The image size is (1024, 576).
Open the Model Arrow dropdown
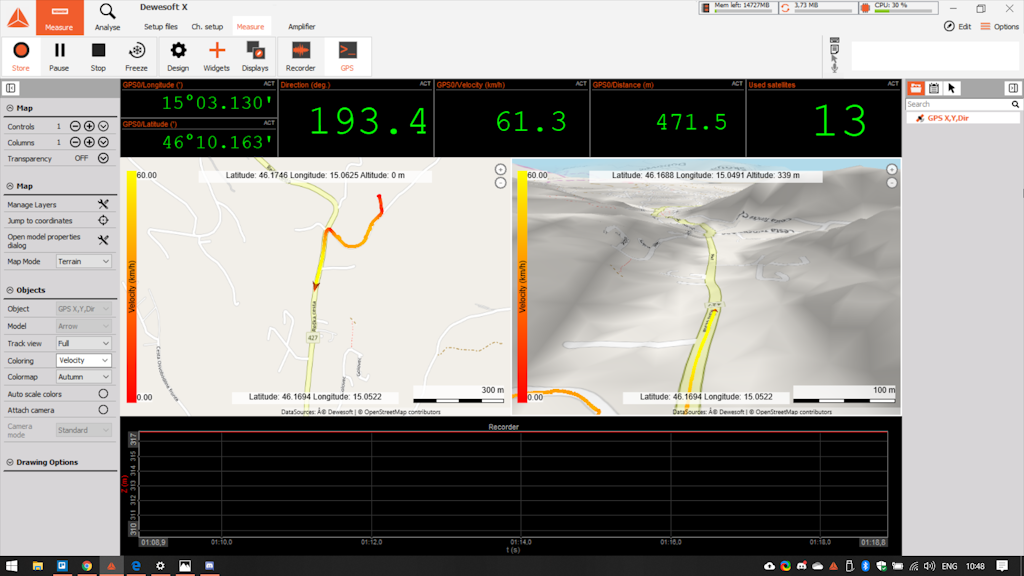click(83, 326)
